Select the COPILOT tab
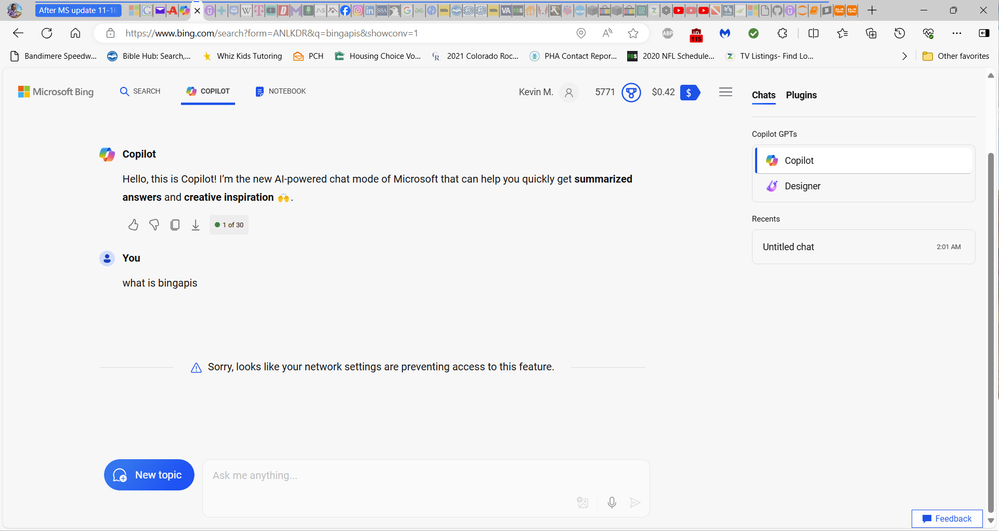Image resolution: width=999 pixels, height=531 pixels. (x=208, y=91)
